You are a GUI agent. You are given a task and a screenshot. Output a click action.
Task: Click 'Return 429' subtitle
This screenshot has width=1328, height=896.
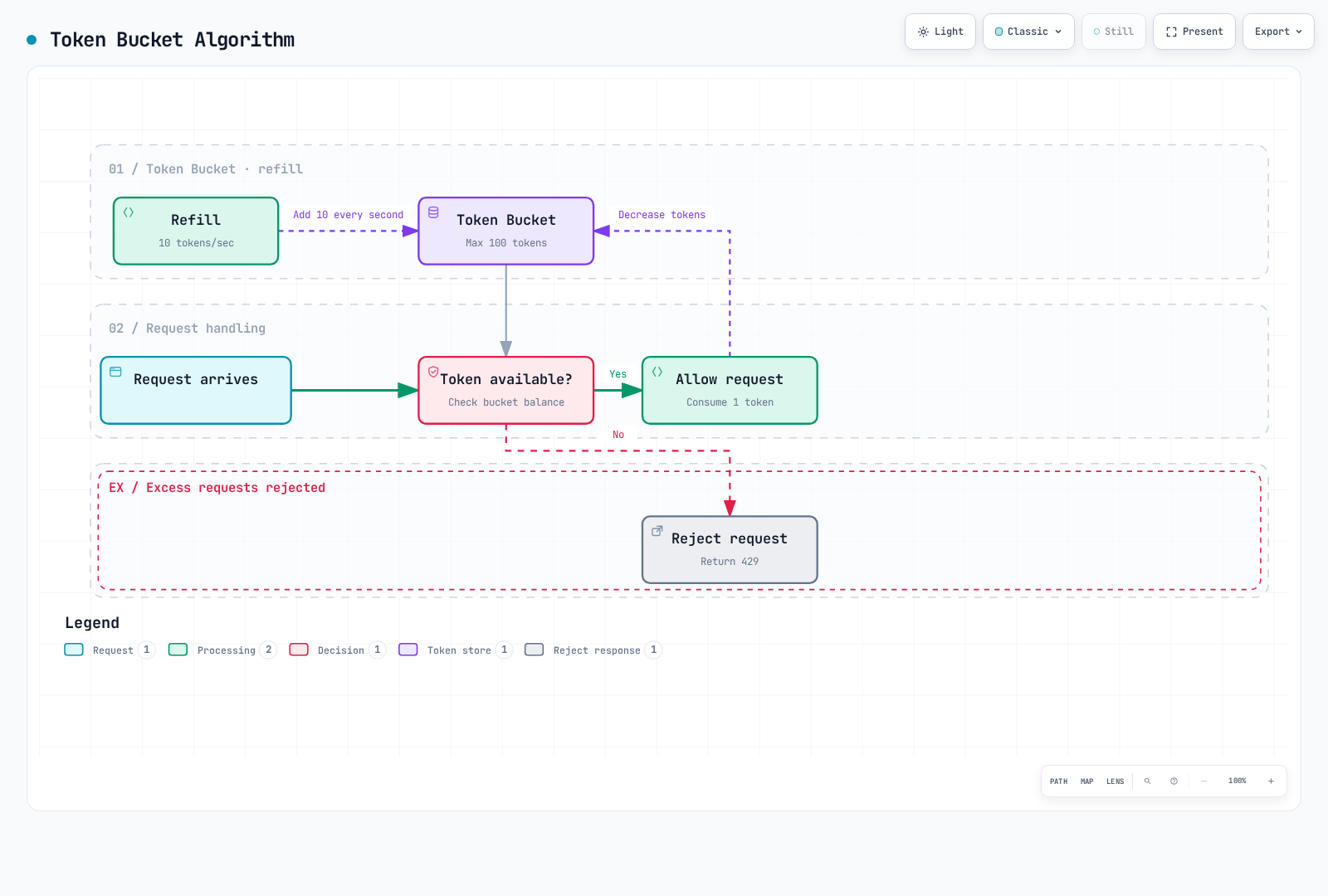coord(730,562)
